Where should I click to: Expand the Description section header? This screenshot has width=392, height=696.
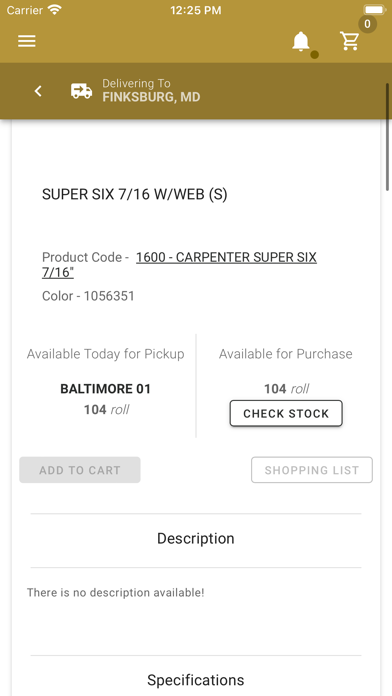pos(196,538)
